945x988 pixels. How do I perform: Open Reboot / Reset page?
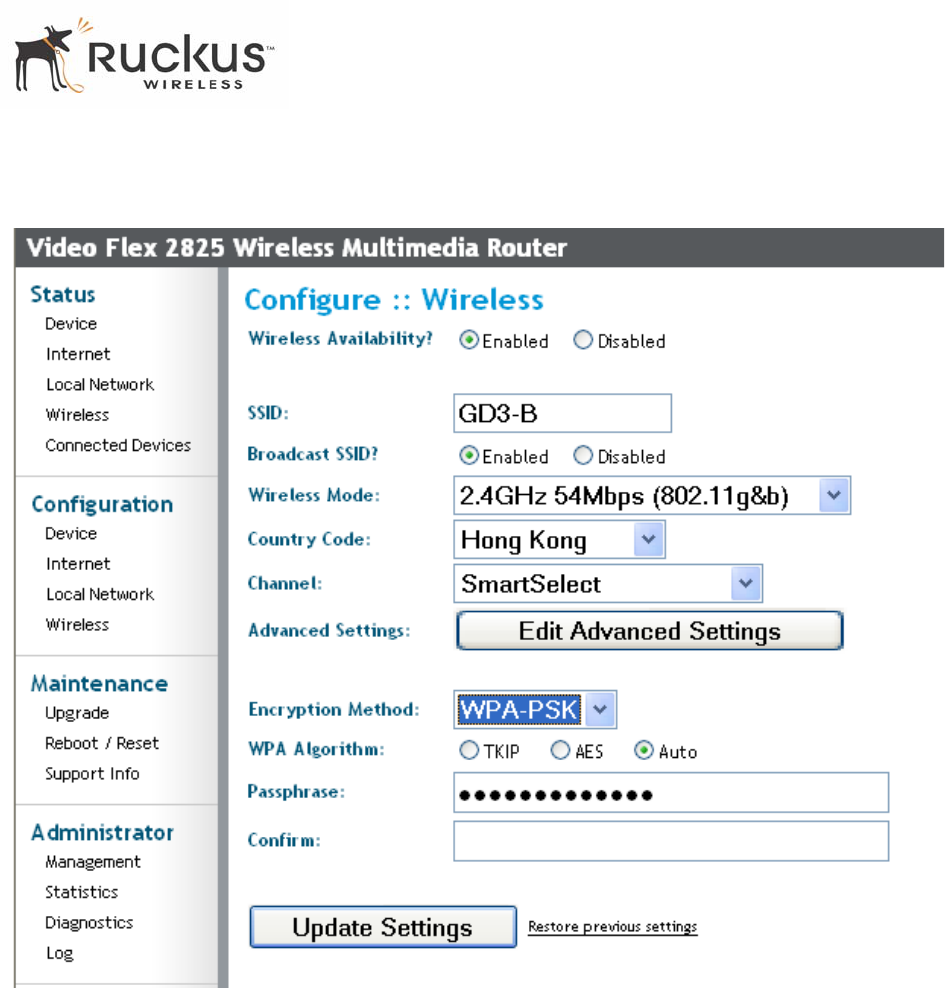pos(102,744)
